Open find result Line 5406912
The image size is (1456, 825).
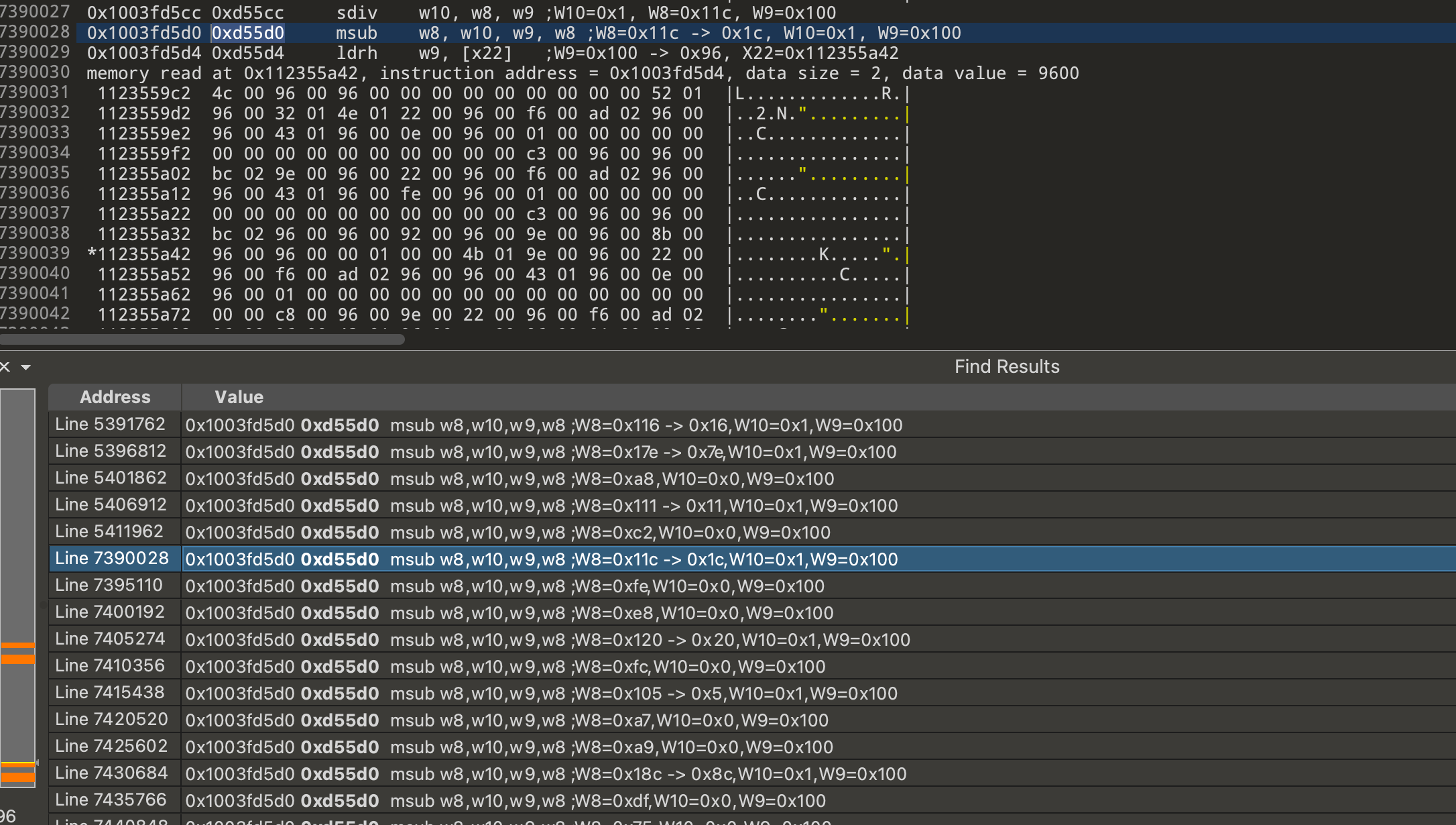tap(111, 505)
